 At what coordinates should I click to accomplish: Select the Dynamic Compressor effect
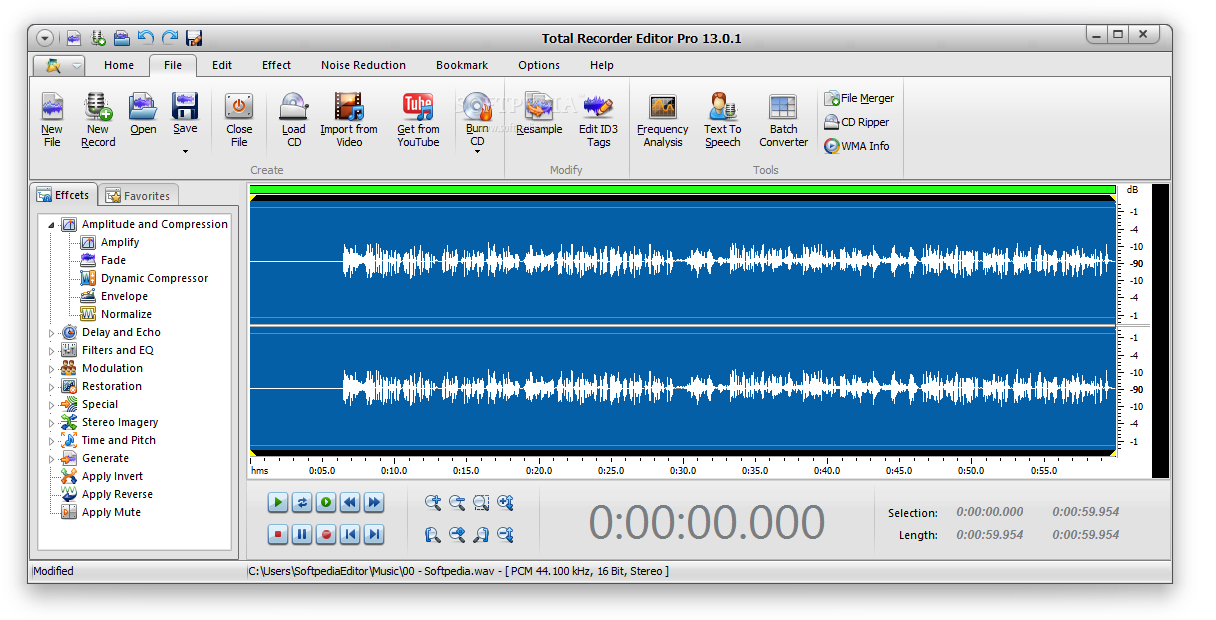click(144, 278)
